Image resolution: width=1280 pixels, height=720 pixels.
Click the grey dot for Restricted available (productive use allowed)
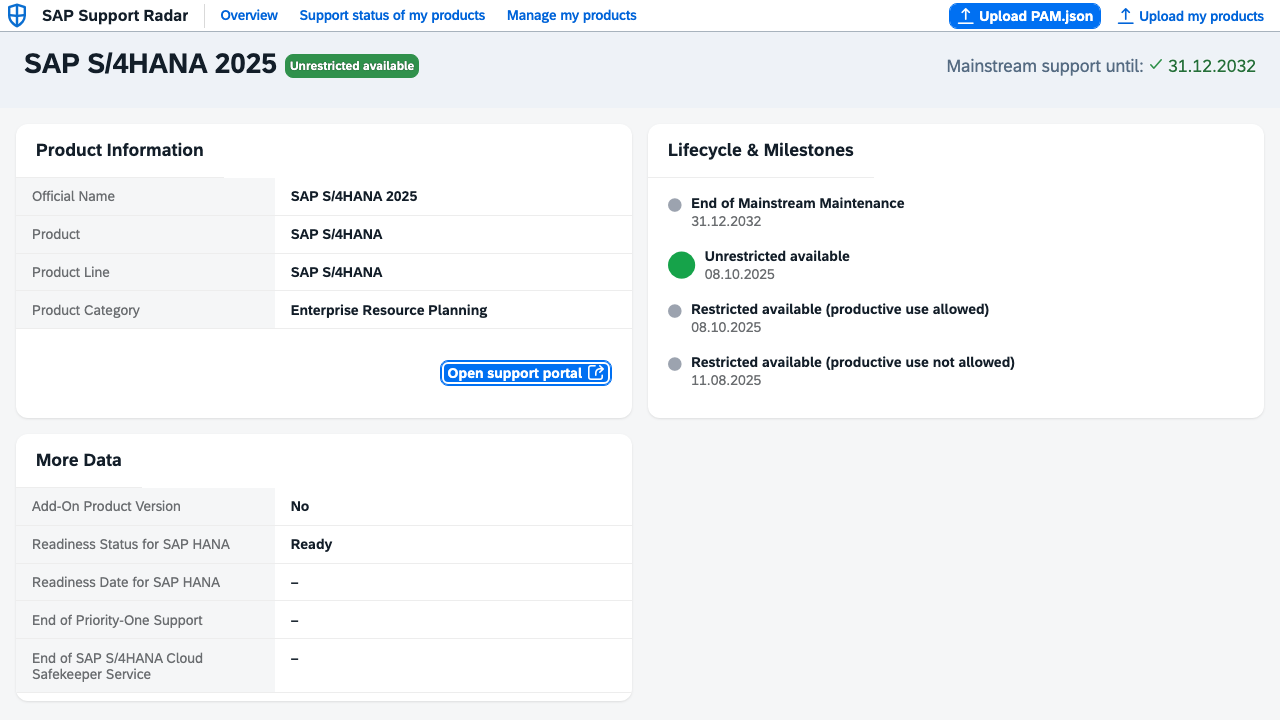tap(675, 311)
